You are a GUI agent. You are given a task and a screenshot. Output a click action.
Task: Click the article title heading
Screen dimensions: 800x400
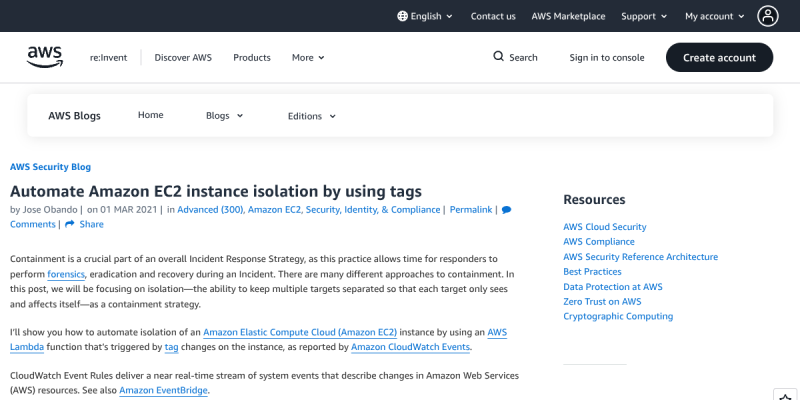pos(216,191)
